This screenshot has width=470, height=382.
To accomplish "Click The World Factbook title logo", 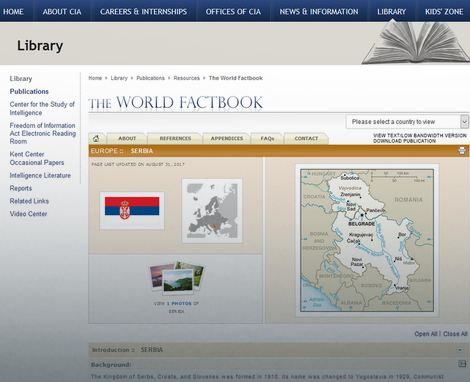I will 176,102.
